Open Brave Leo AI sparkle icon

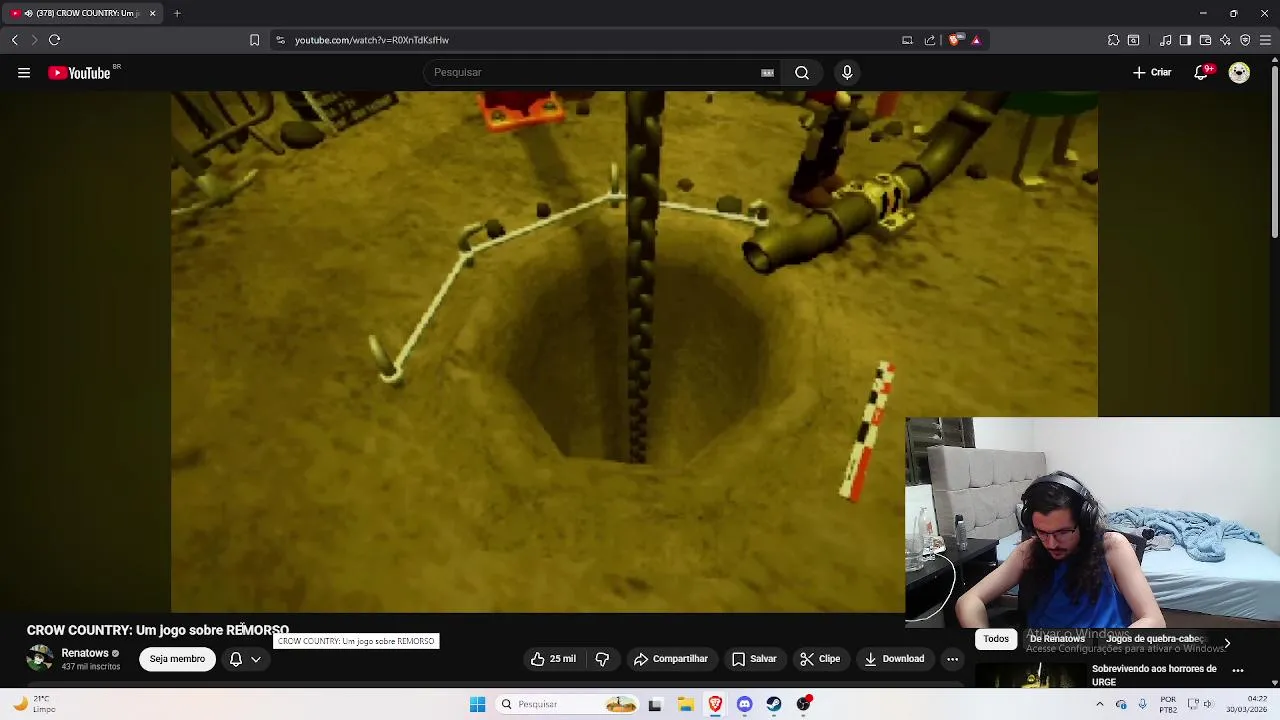(x=1225, y=40)
